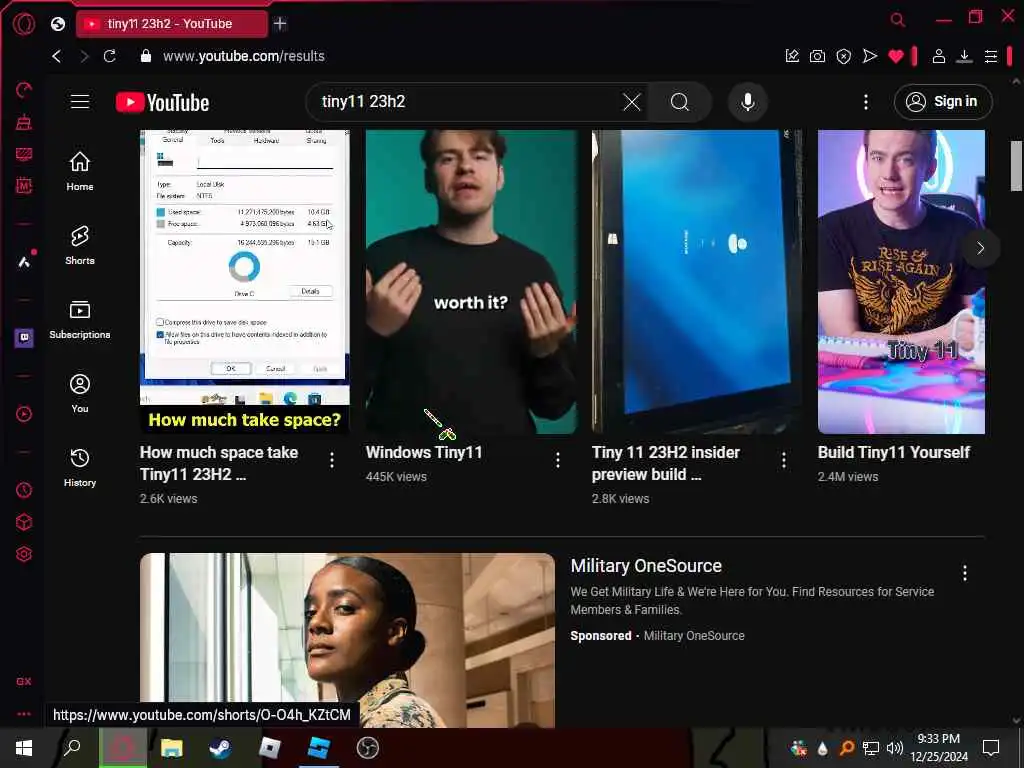
Task: Open the Opera GX main menu logo
Action: click(24, 24)
